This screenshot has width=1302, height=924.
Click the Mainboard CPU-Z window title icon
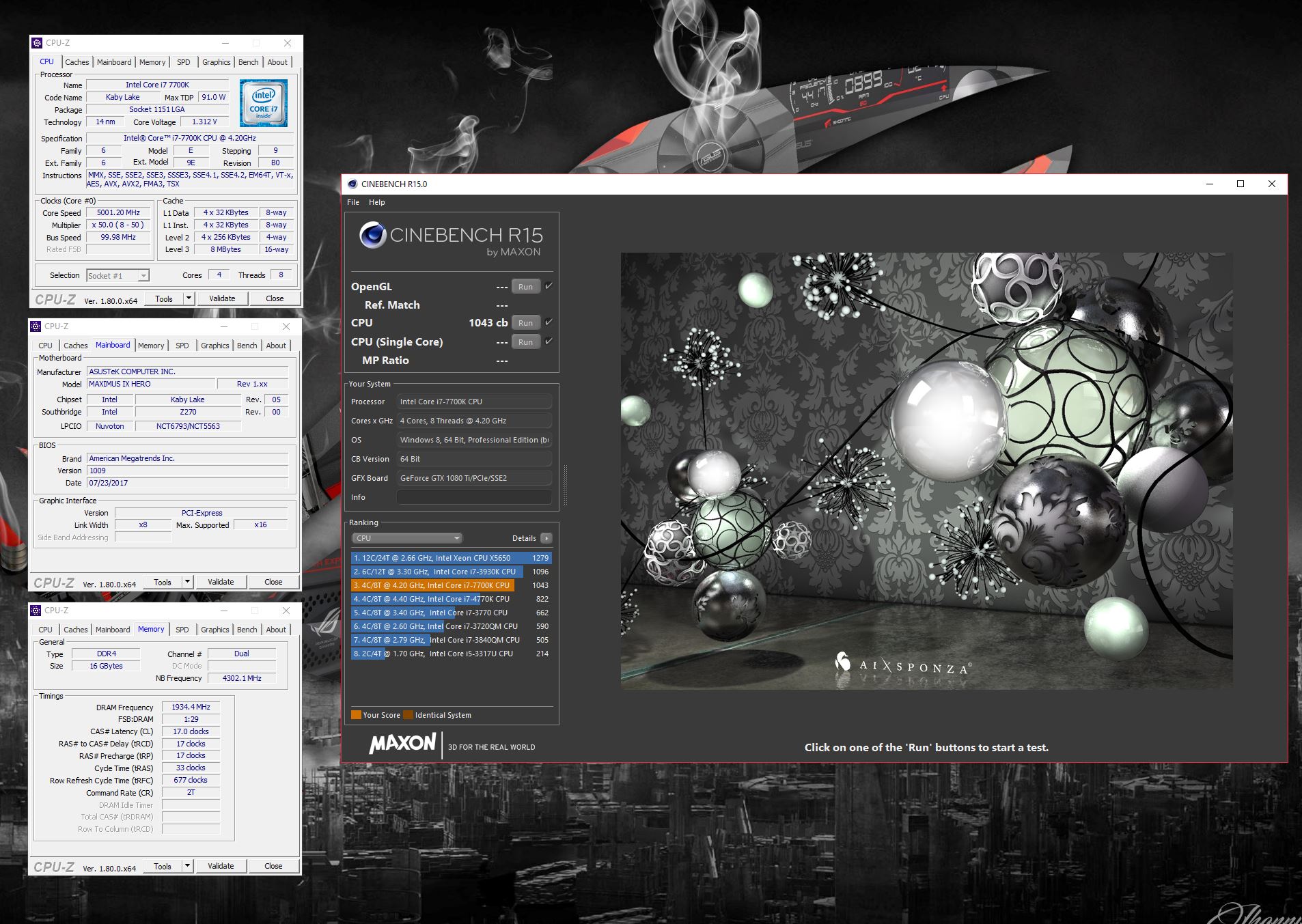click(36, 326)
